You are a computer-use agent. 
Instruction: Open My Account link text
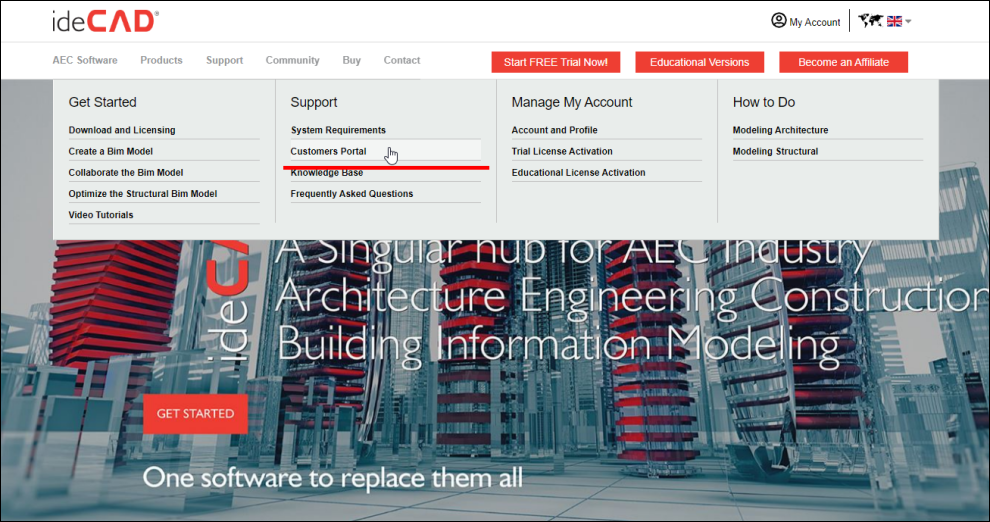point(814,22)
